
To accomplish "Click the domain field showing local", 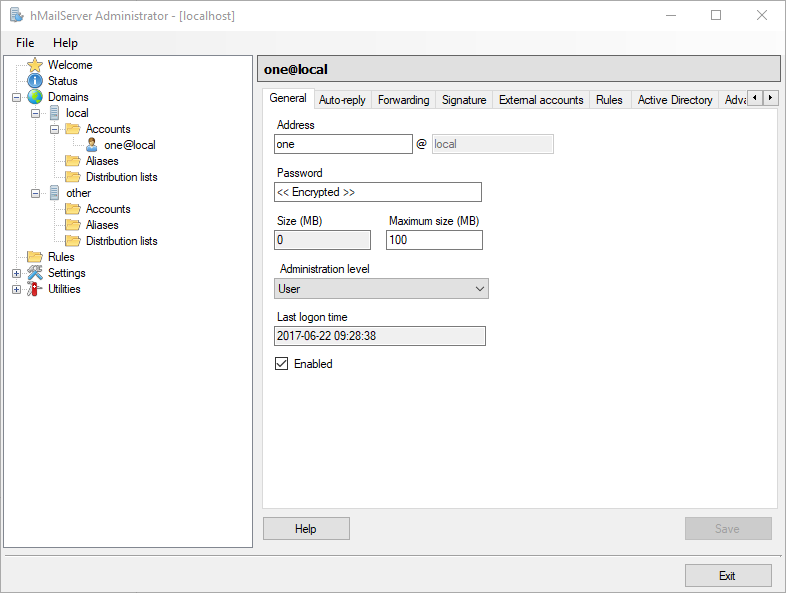I will point(493,144).
